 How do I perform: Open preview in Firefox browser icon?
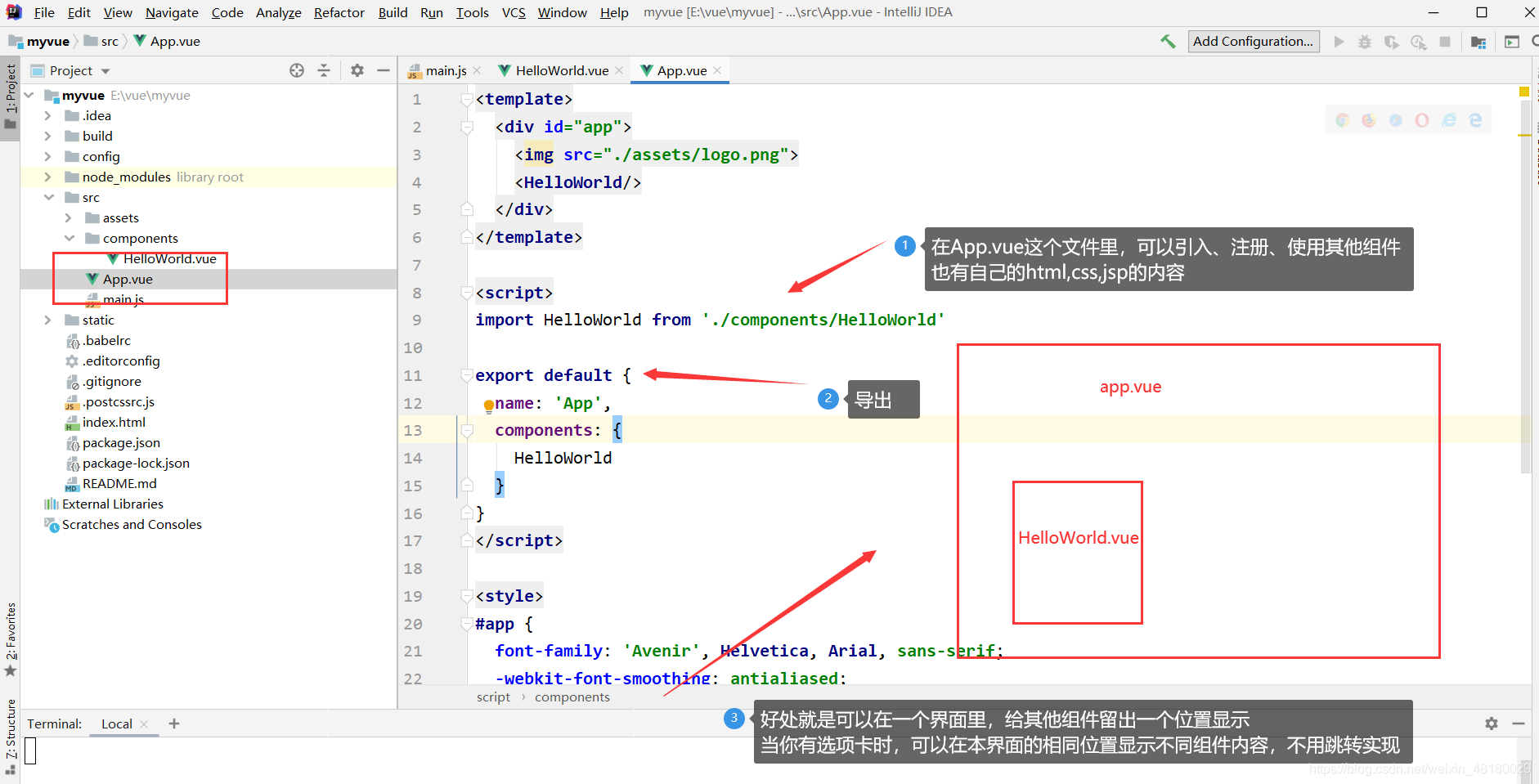click(1369, 120)
